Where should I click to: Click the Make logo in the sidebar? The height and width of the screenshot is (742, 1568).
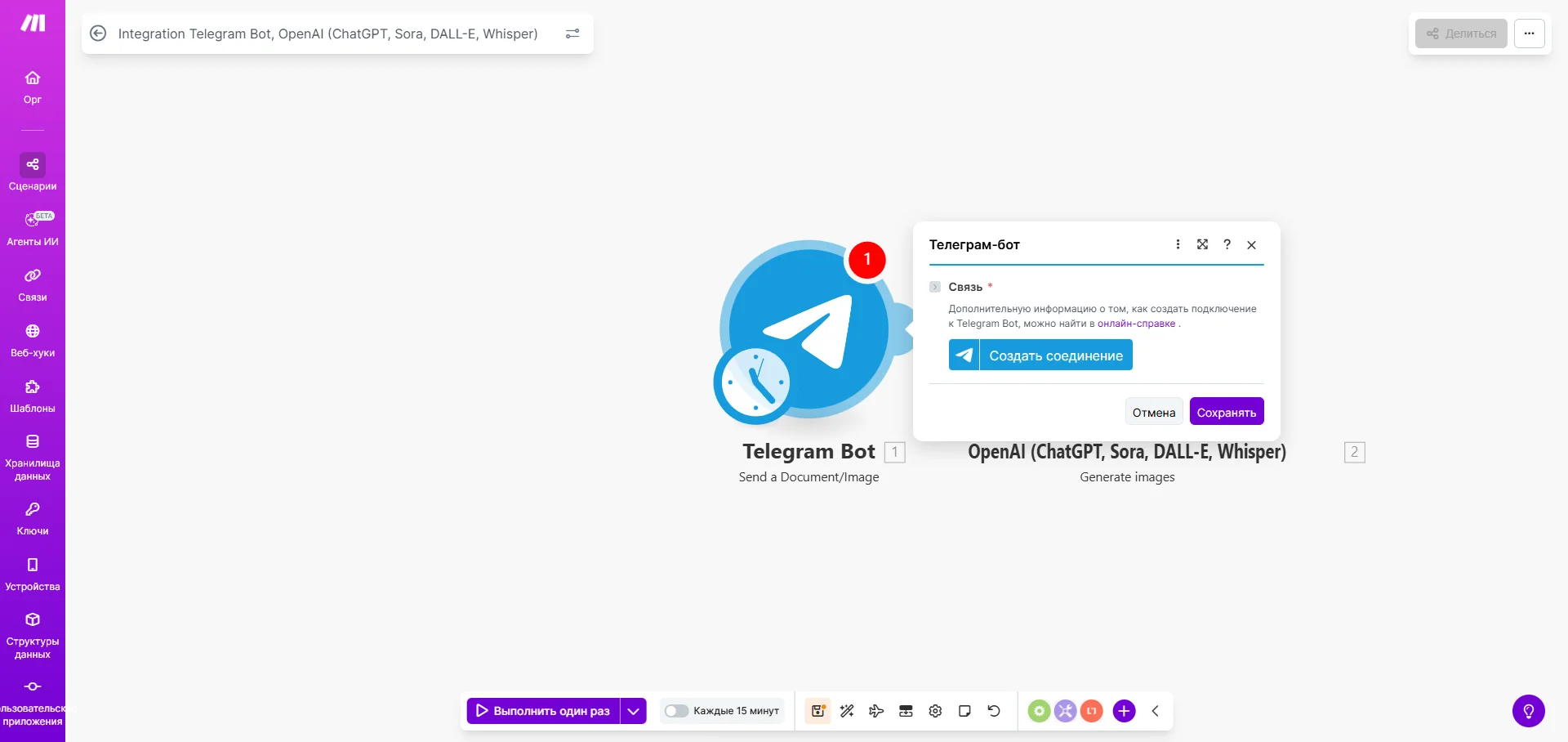[33, 23]
